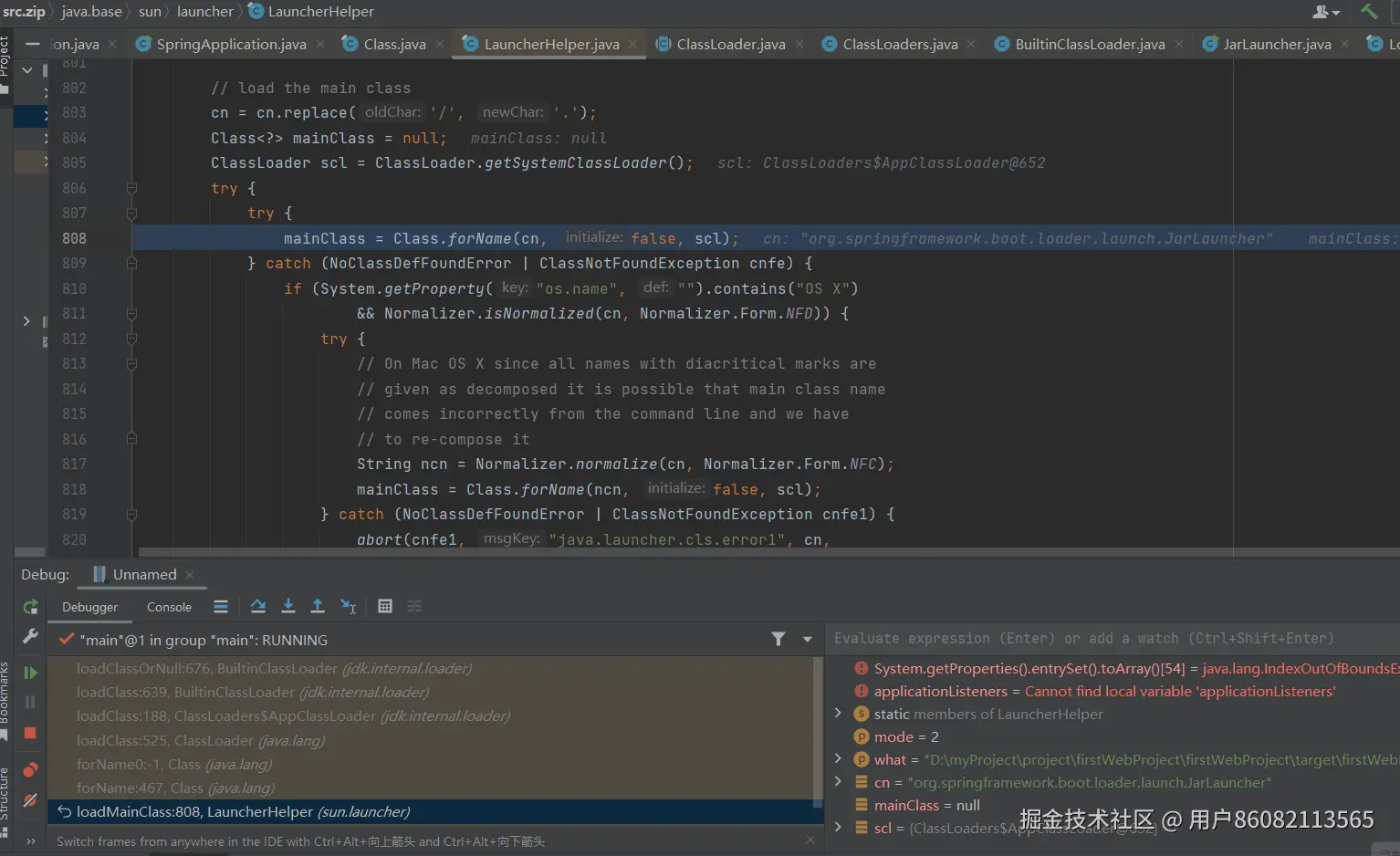Click the Trace Current Stream Chain icon
This screenshot has height=856, width=1400.
coord(414,606)
